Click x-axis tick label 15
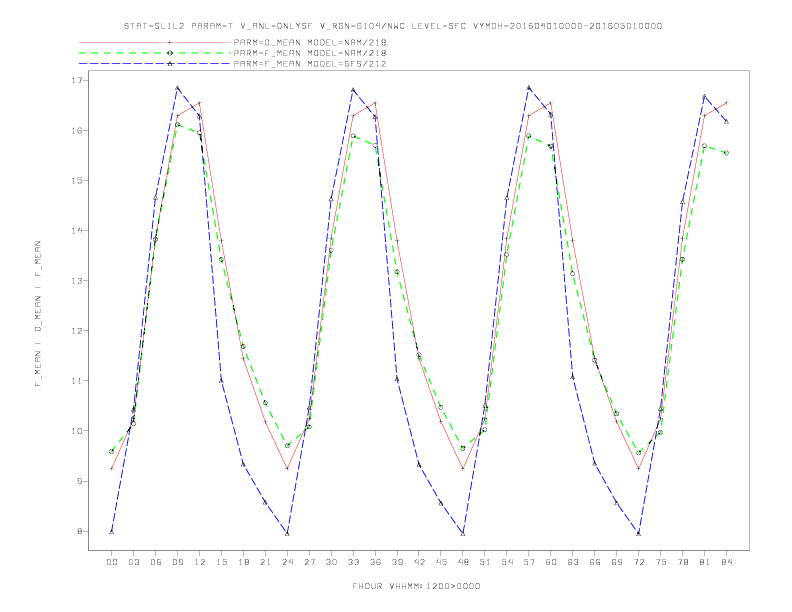 point(221,562)
